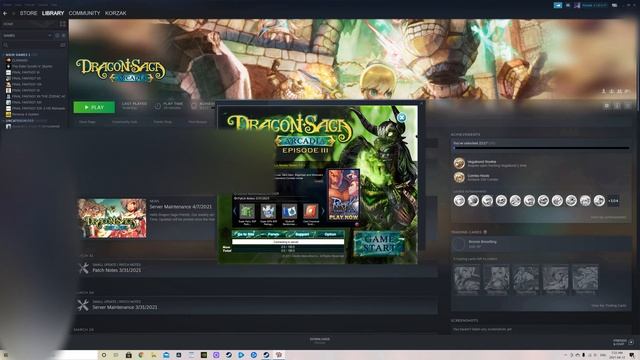Open the first trading card thumbnail
The width and height of the screenshot is (640, 360).
467,279
